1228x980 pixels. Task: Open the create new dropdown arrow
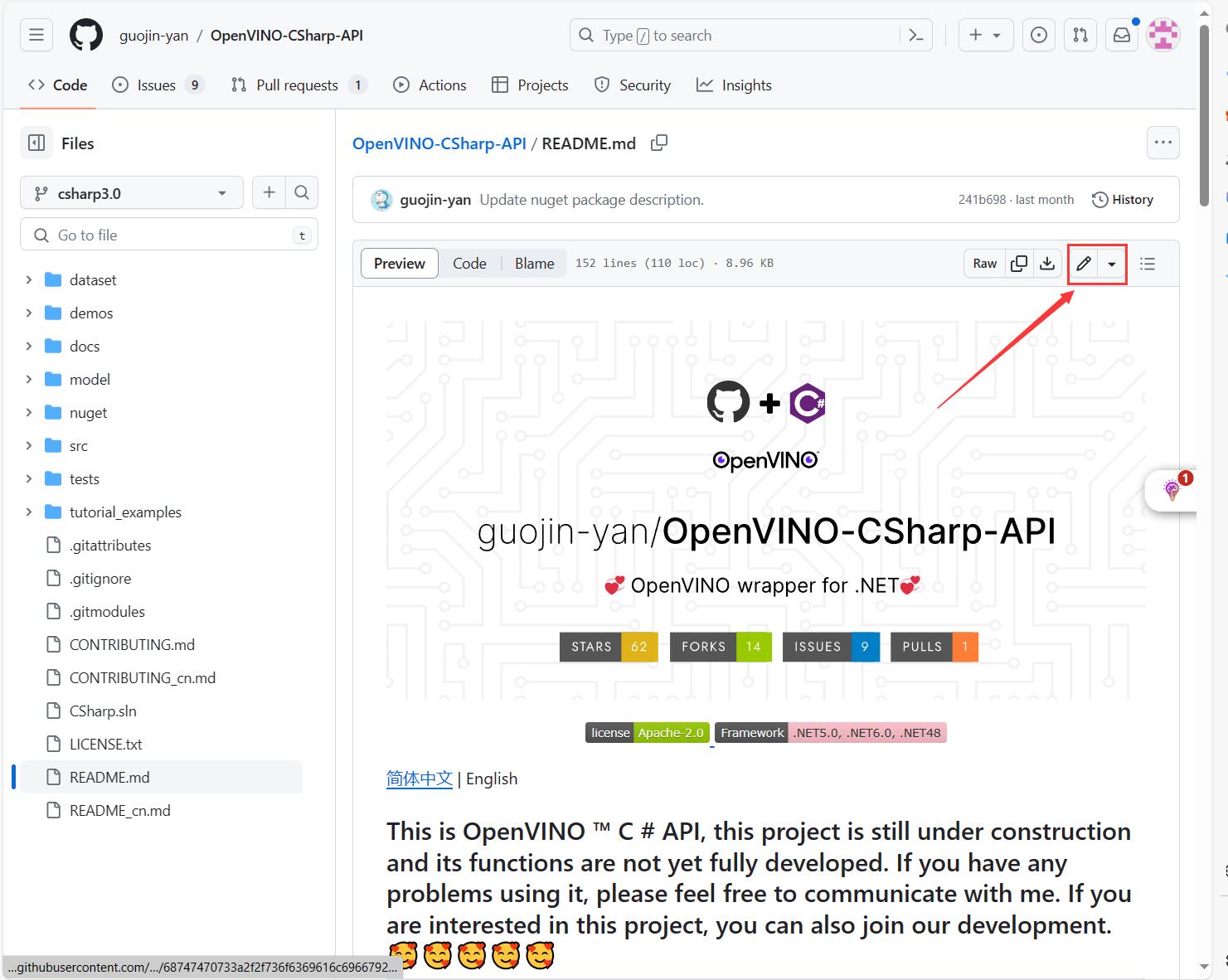(x=997, y=35)
